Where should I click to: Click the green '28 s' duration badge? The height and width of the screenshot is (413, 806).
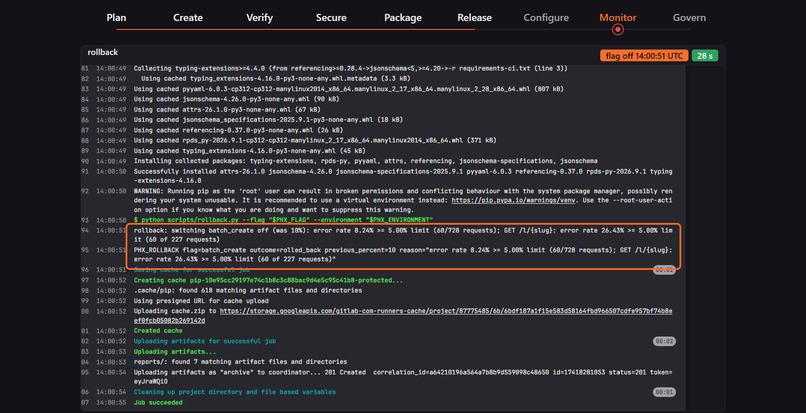(705, 56)
